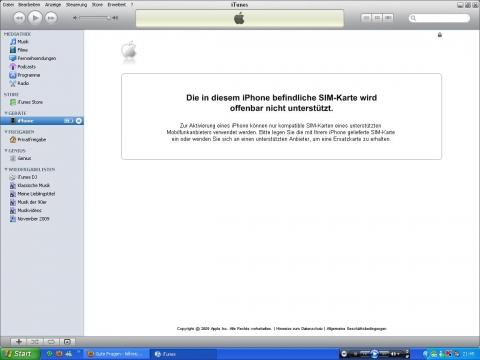Open the Windows Start menu
The height and width of the screenshot is (360, 480).
20,354
